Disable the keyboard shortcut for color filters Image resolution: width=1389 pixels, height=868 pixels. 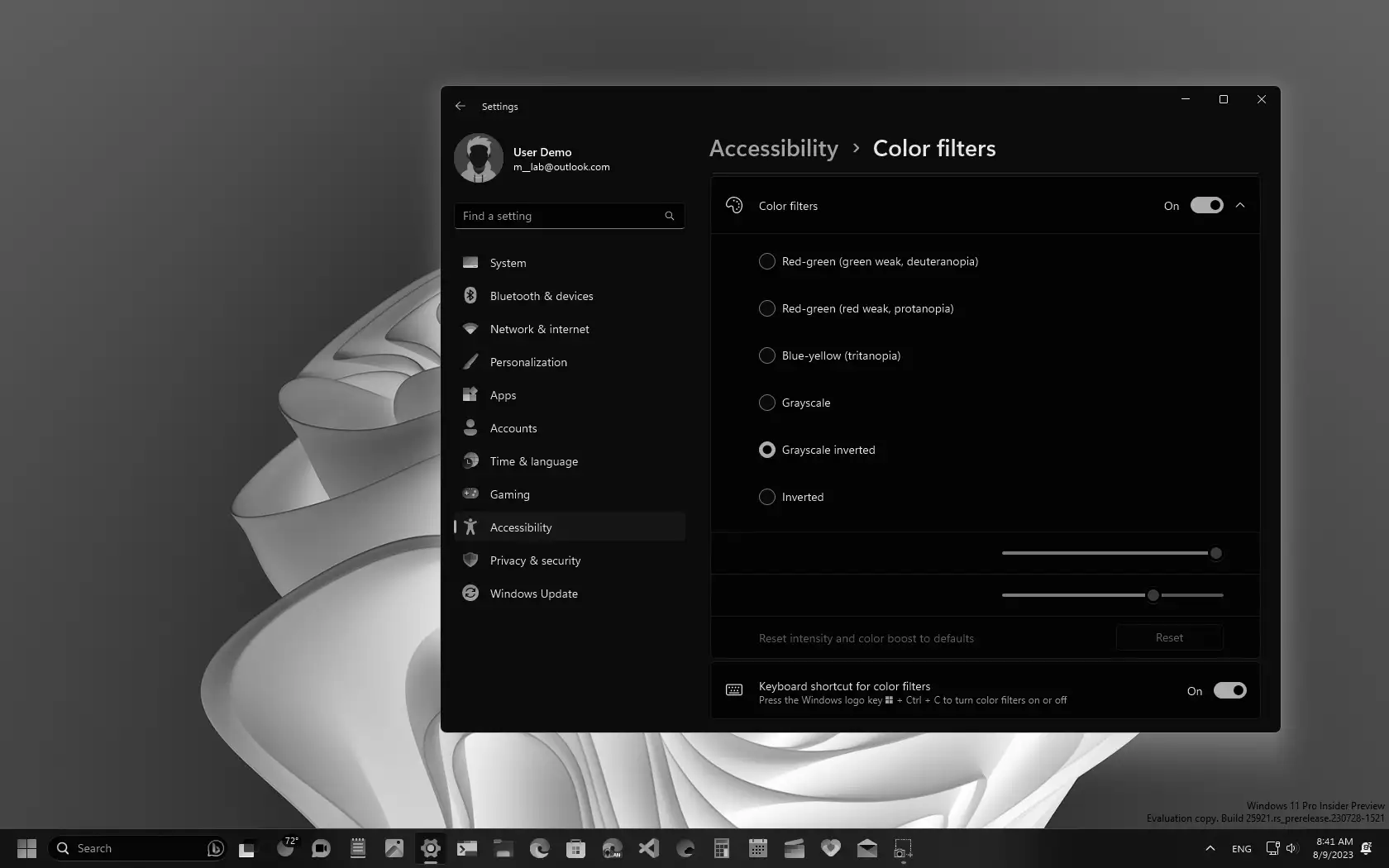pyautogui.click(x=1229, y=690)
